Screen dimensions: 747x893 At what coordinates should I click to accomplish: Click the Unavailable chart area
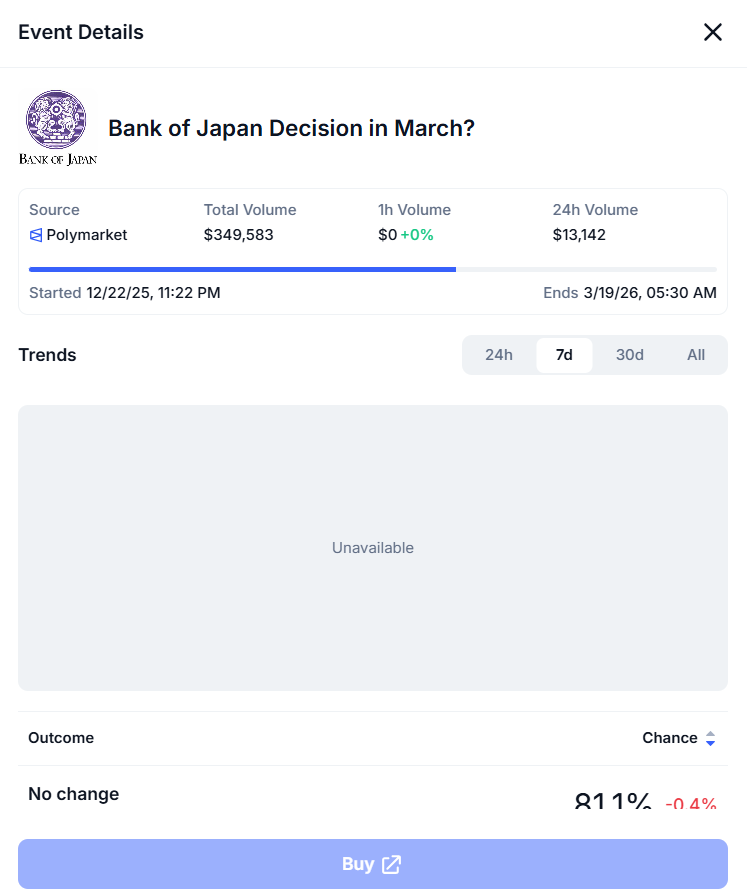373,548
